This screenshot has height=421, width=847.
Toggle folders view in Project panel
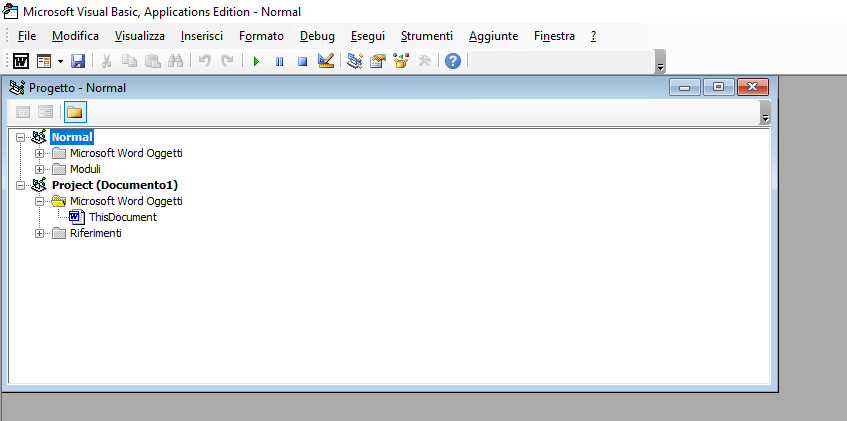[75, 112]
